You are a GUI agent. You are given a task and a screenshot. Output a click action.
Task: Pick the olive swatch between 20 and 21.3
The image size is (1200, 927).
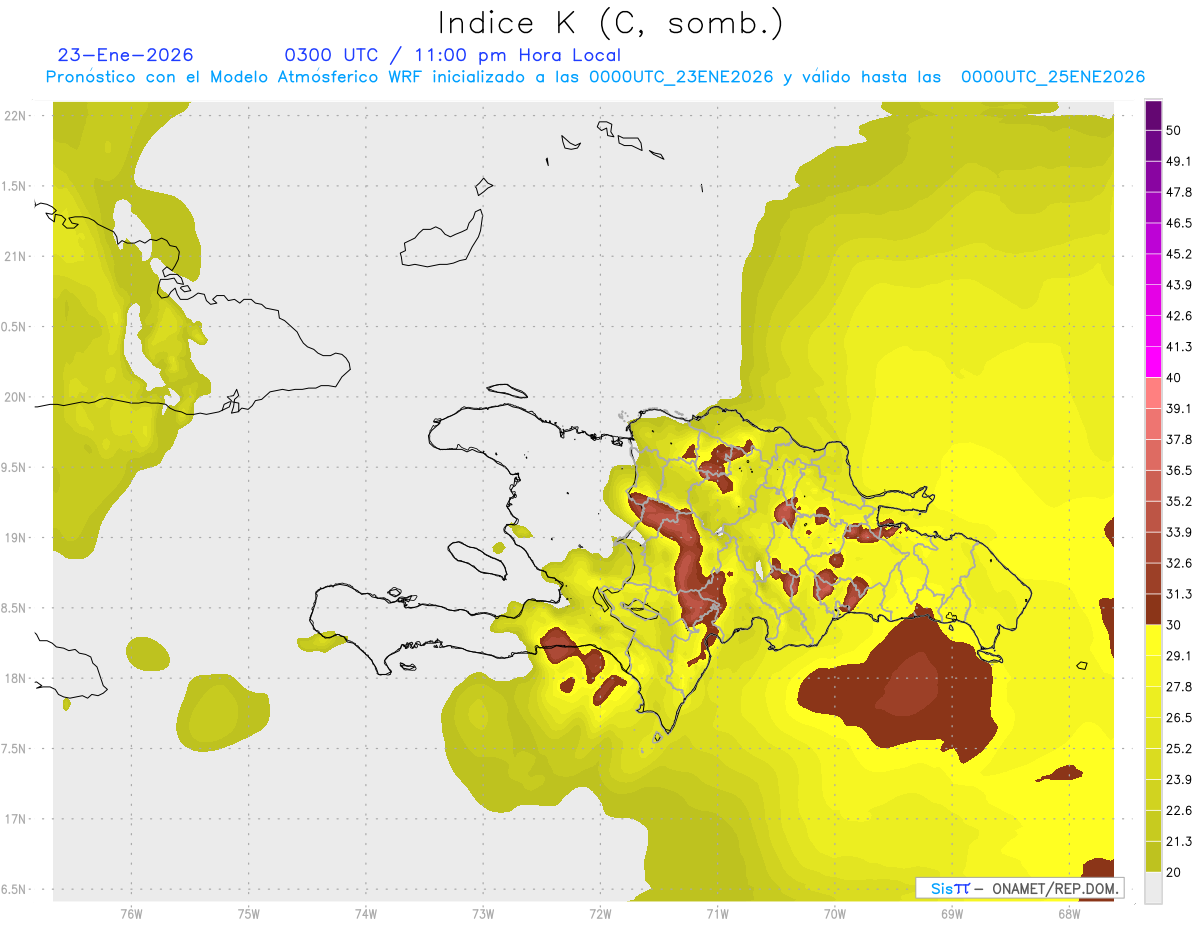tap(1153, 857)
